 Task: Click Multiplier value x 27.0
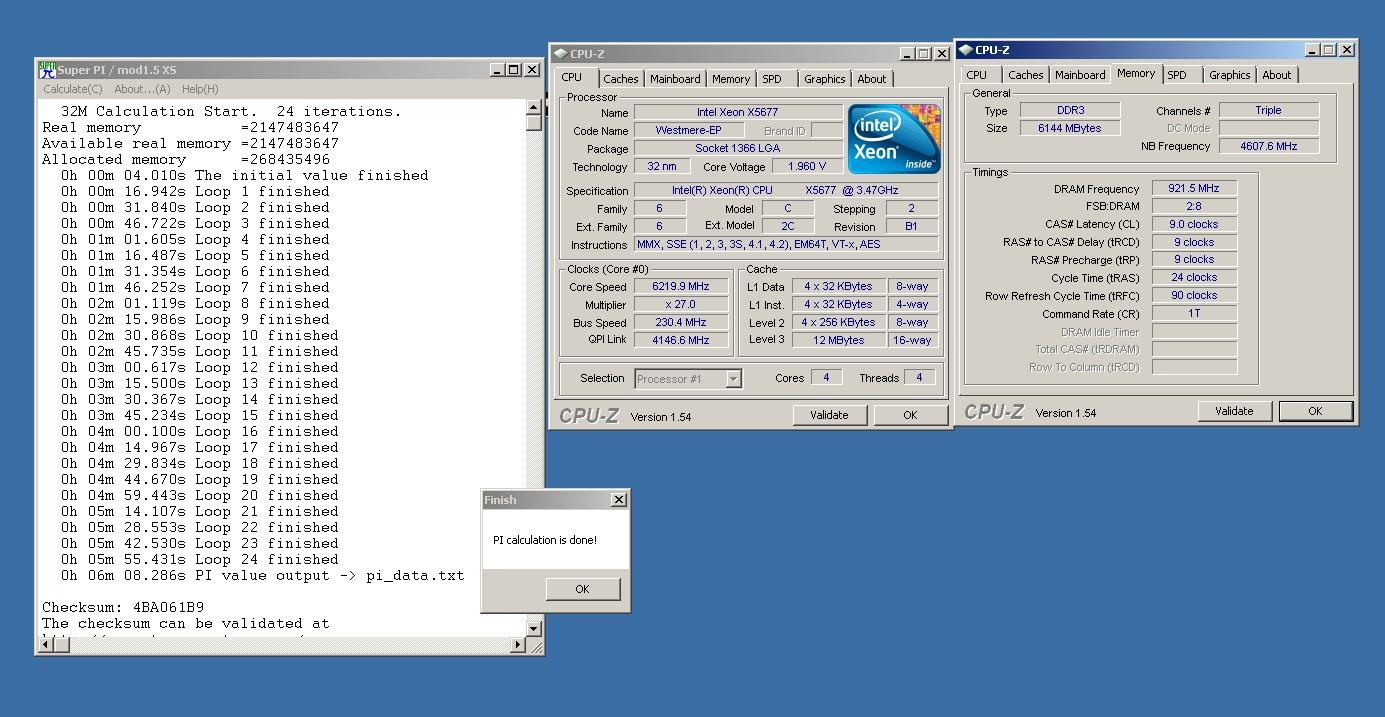[x=680, y=304]
